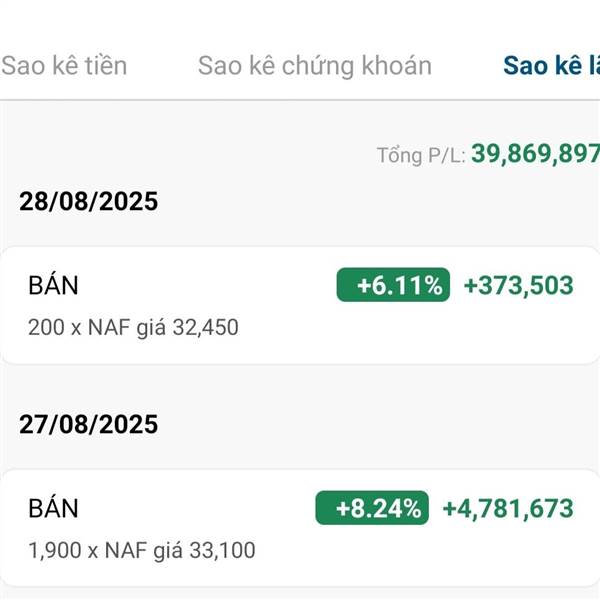
Task: Select the 27/08/2025 date header
Action: pyautogui.click(x=88, y=424)
